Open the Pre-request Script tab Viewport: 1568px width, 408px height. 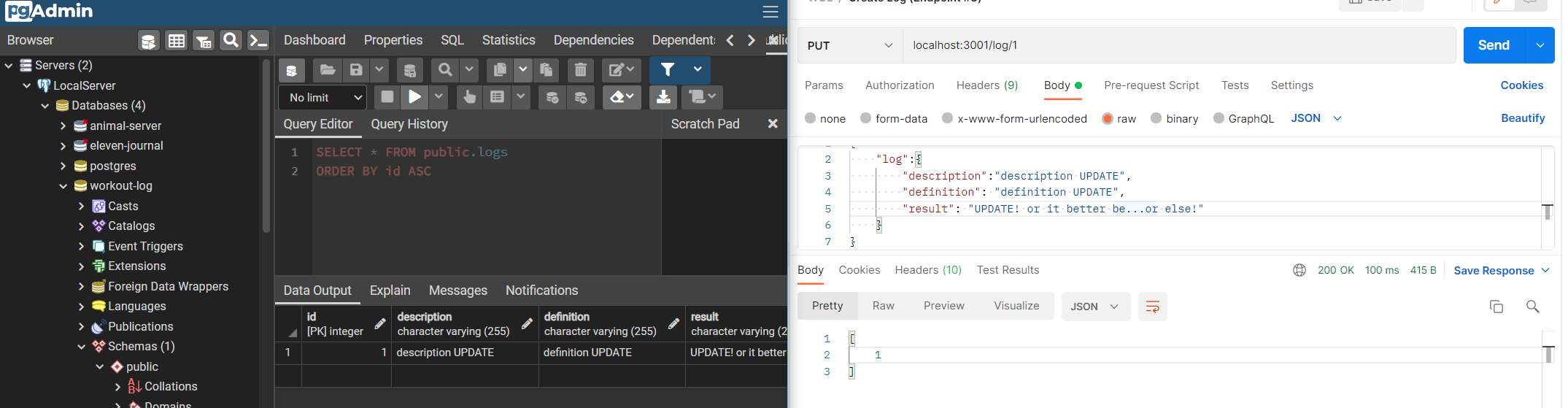[x=1151, y=85]
